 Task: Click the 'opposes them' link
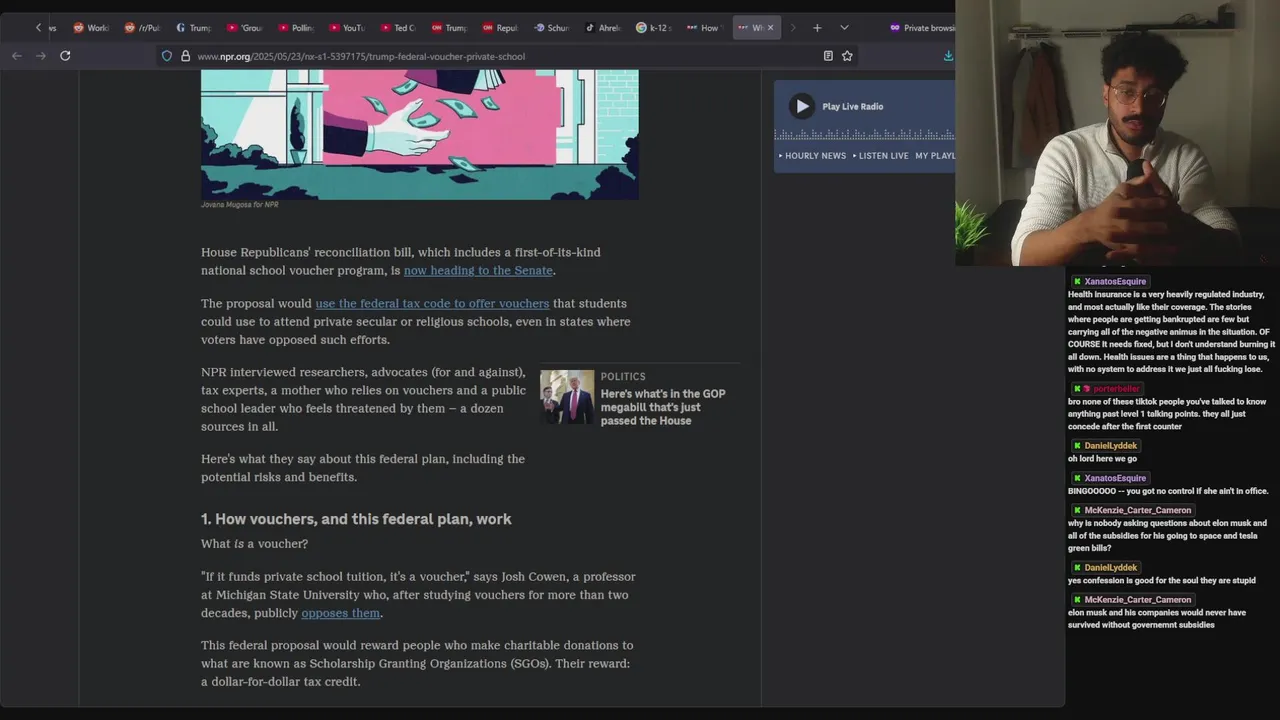[x=340, y=613]
